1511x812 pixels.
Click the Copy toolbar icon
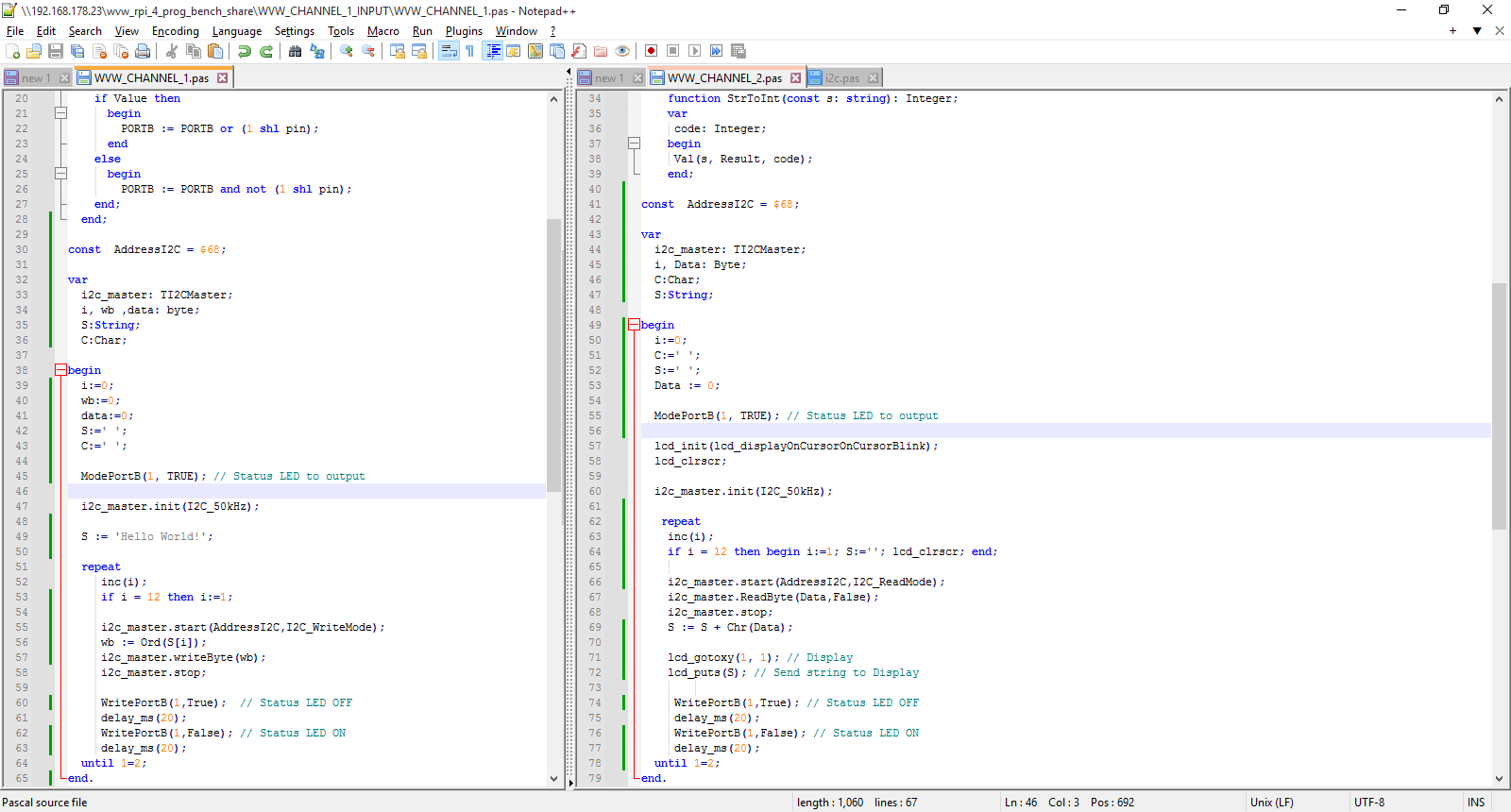[194, 51]
